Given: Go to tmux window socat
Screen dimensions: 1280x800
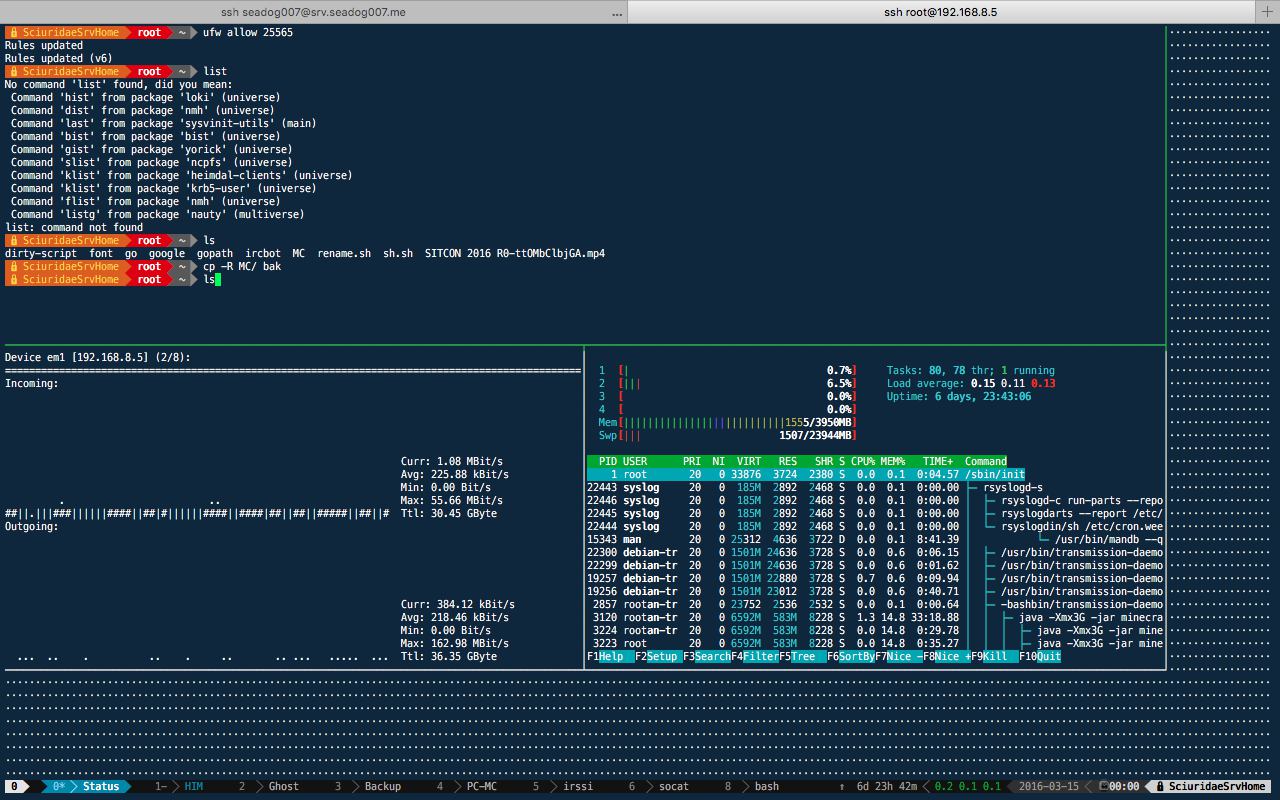Looking at the screenshot, I should (660, 787).
